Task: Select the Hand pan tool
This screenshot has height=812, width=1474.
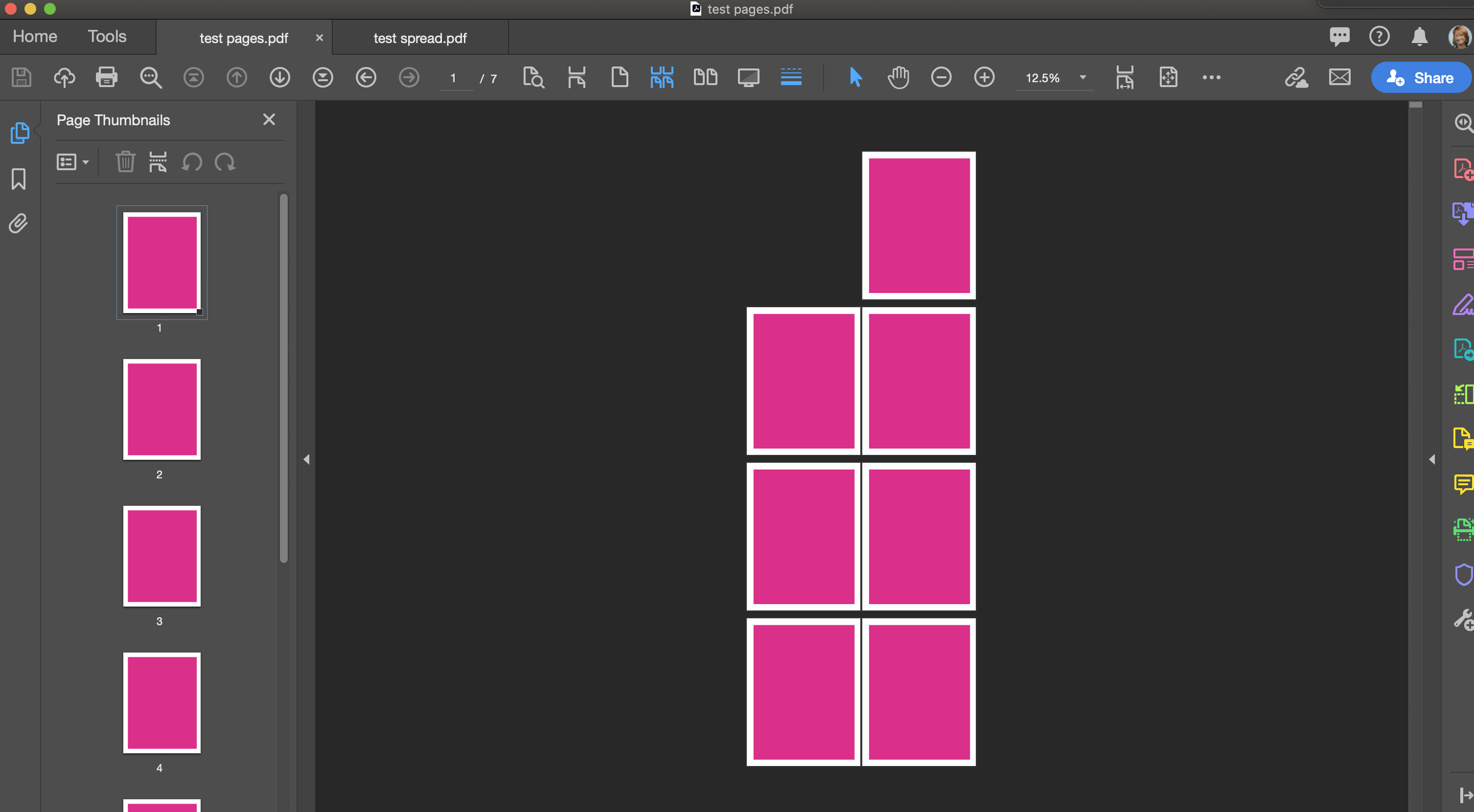Action: point(898,77)
